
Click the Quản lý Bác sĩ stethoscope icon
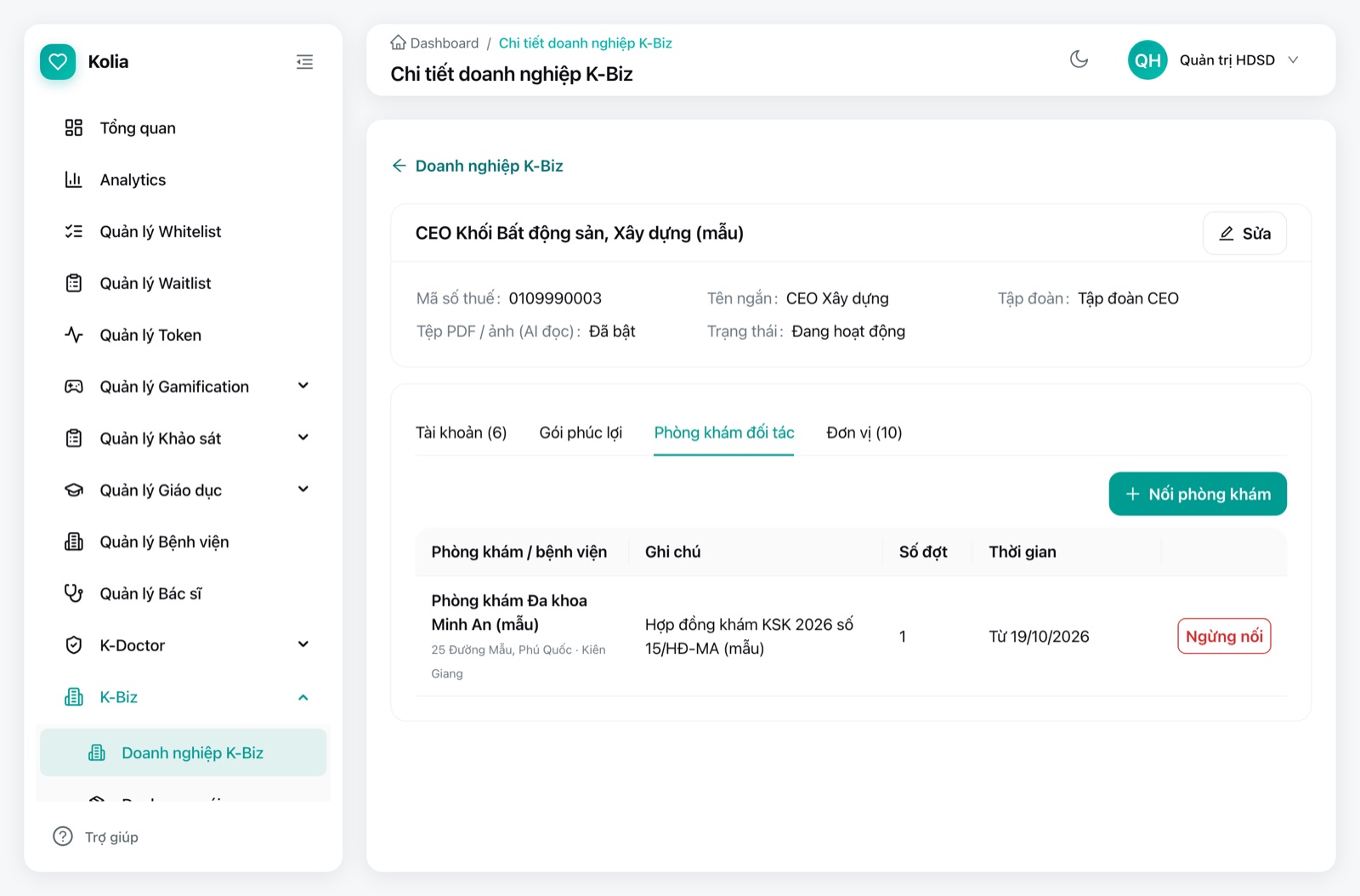pos(74,593)
